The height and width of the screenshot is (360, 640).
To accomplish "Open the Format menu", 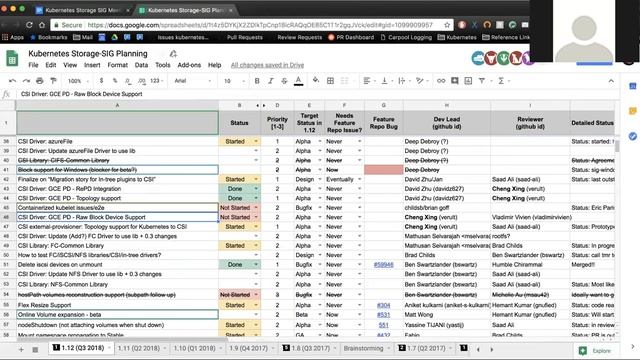I will point(118,65).
